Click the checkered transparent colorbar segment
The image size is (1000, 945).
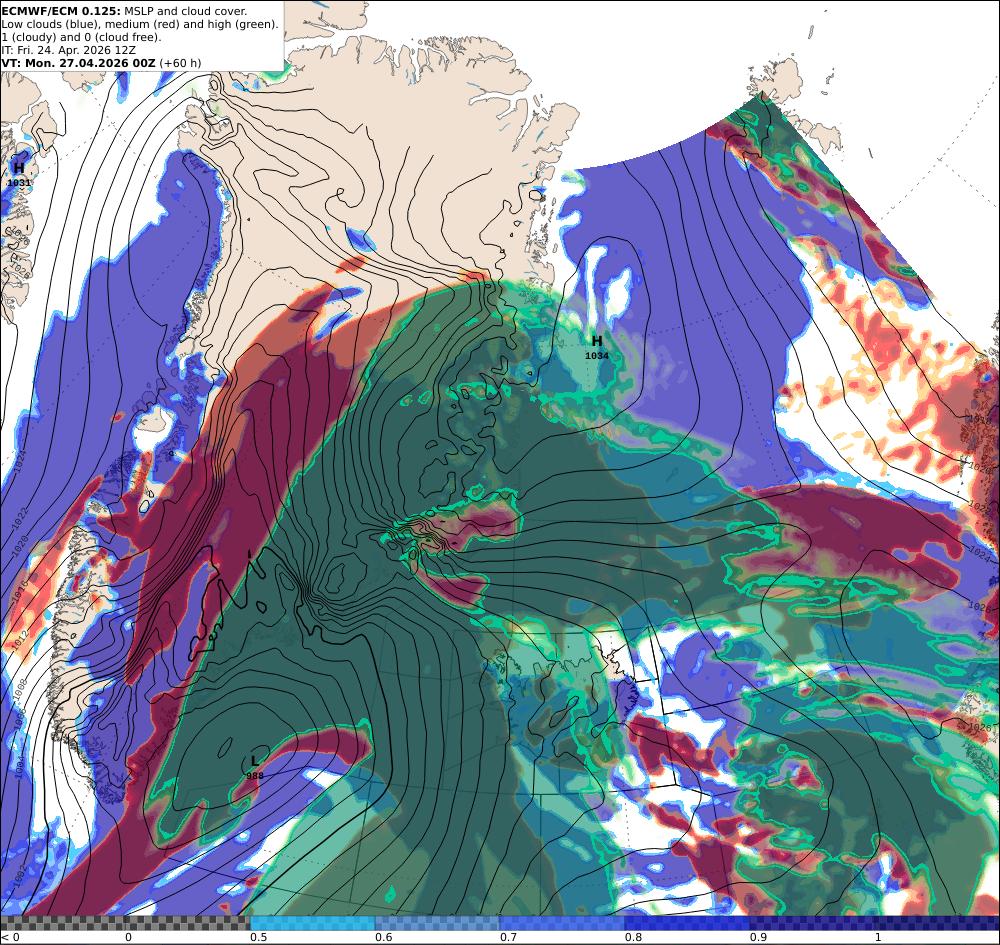pos(125,923)
